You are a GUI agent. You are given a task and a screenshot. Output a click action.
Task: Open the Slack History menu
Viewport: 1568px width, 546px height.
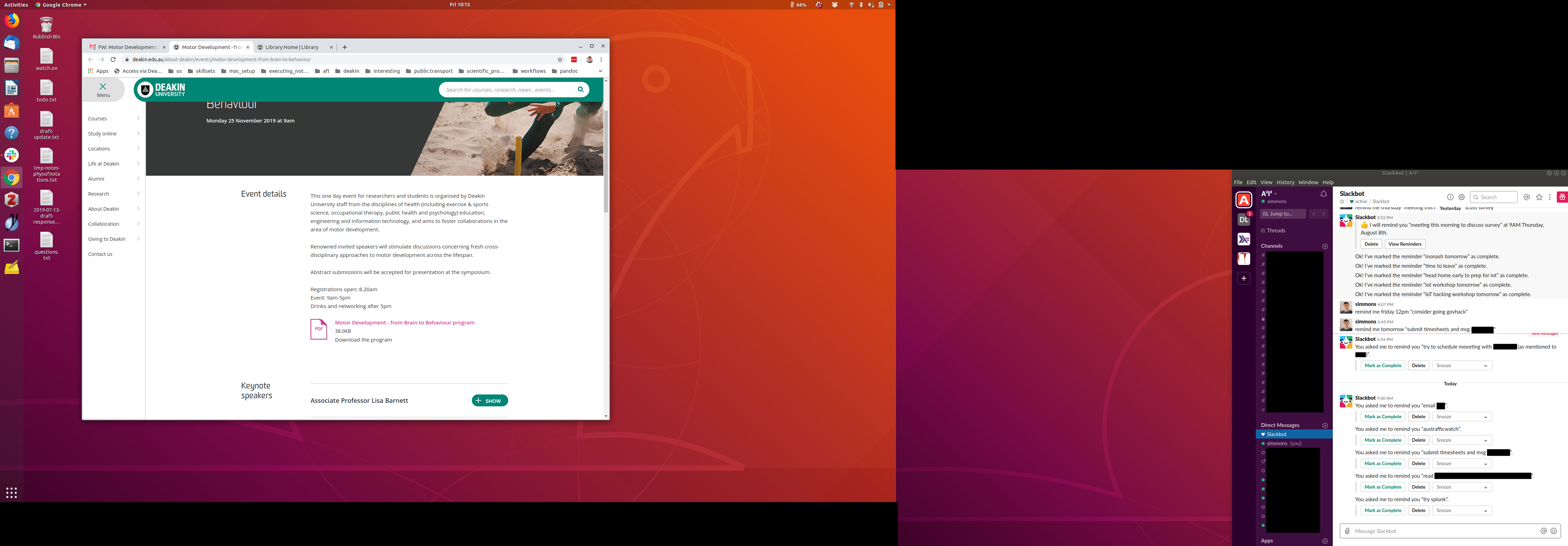coord(1285,183)
